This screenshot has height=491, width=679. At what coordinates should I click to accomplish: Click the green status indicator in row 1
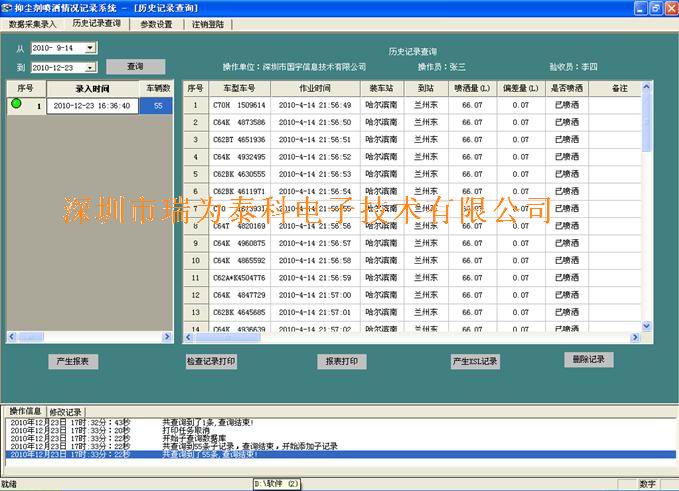coord(15,104)
